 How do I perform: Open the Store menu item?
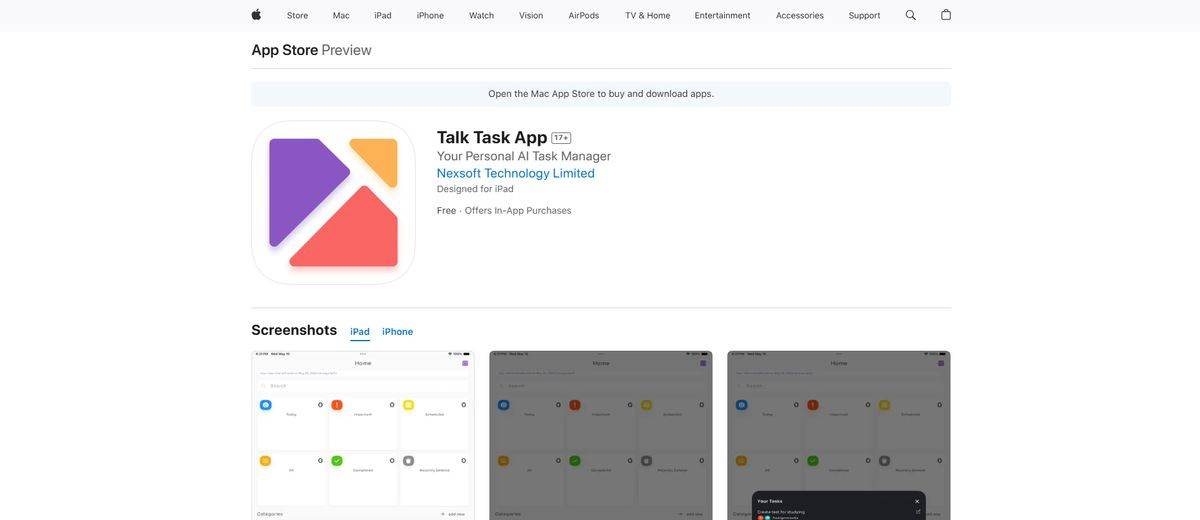[297, 15]
